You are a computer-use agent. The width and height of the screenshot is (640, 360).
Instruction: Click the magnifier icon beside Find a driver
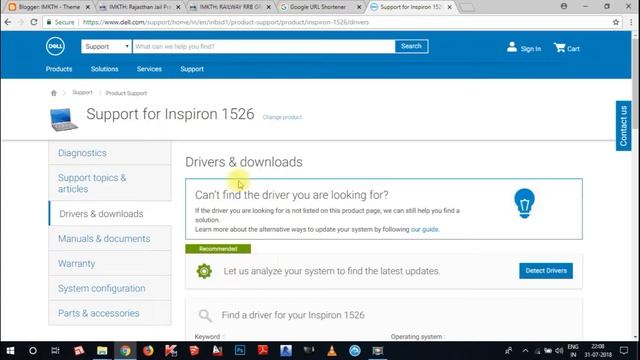point(205,315)
